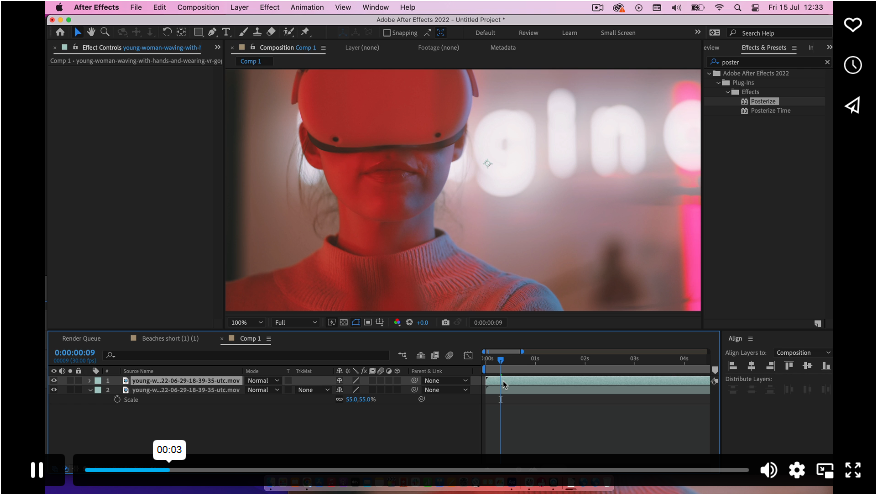The image size is (877, 494).
Task: Hide layer 1 using eye toggle
Action: (54, 380)
